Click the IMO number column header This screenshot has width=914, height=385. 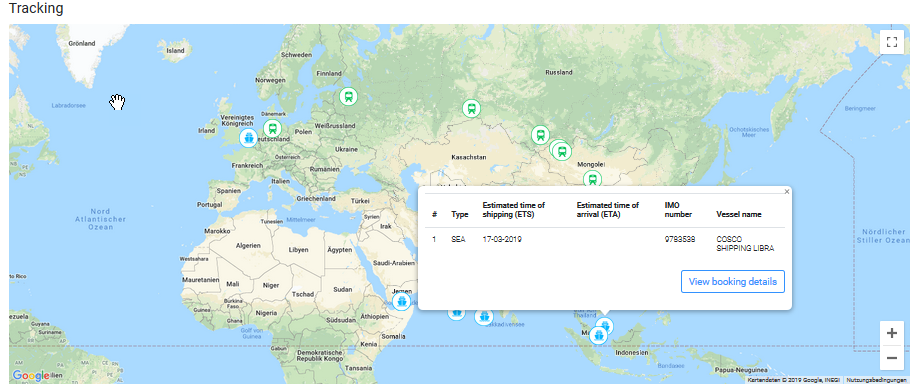click(x=678, y=210)
